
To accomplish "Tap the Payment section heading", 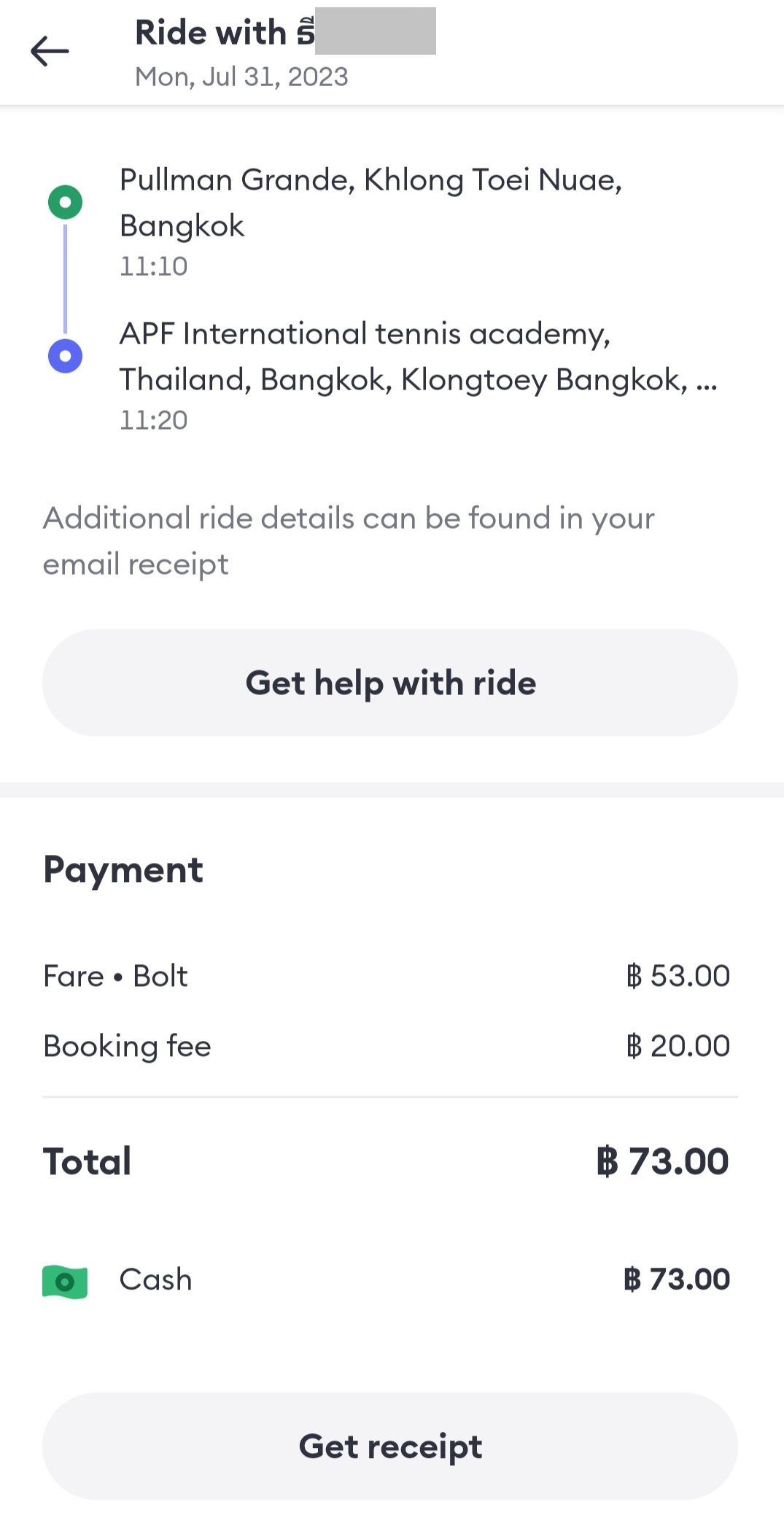I will [x=123, y=869].
